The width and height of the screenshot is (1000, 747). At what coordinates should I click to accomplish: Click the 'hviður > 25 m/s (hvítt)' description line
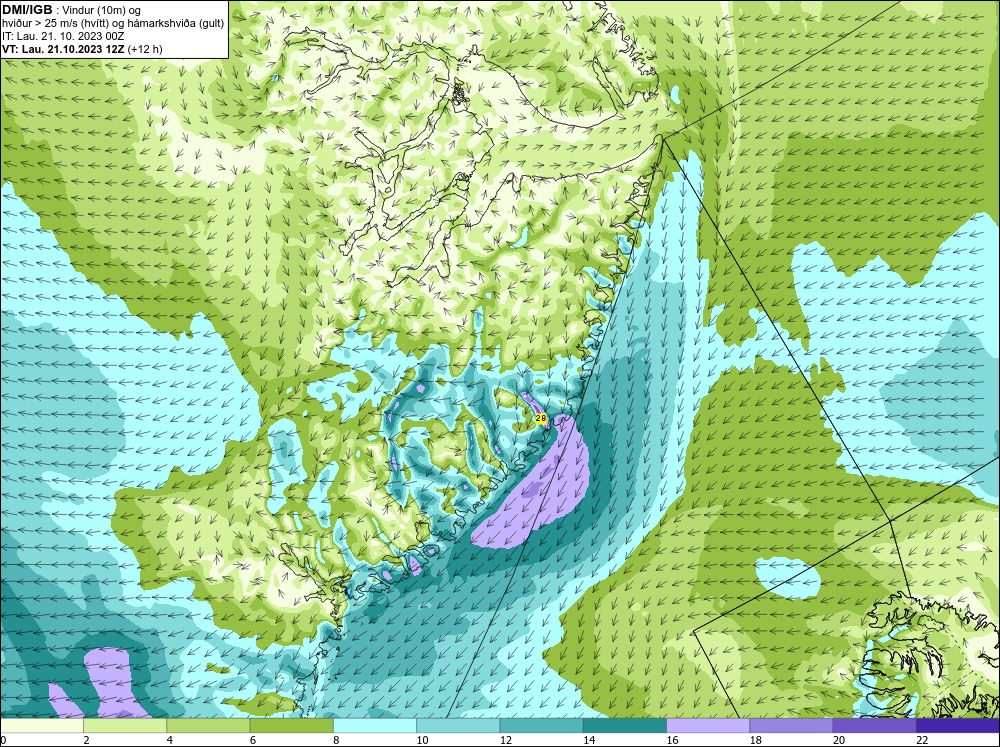pos(113,23)
